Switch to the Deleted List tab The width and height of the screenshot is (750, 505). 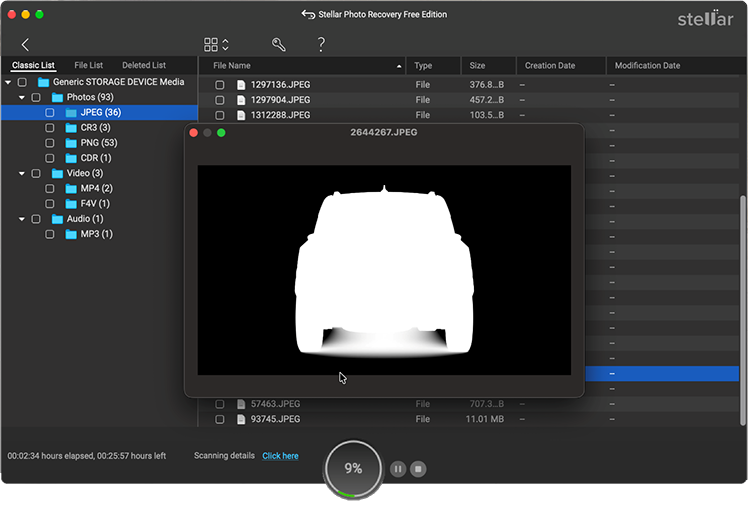pyautogui.click(x=144, y=65)
